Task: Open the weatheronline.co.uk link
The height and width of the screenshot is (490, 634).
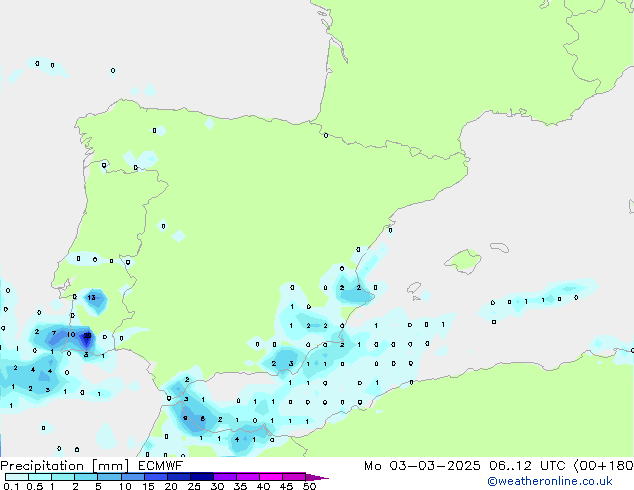Action: click(549, 481)
